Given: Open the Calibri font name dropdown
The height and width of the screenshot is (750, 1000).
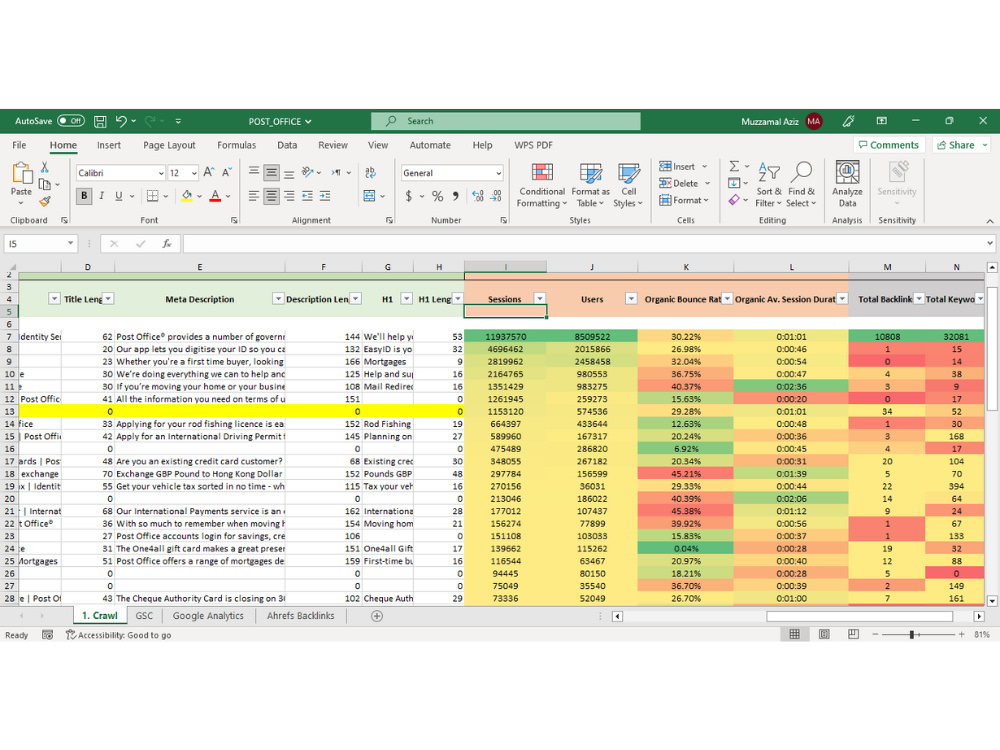Looking at the screenshot, I should pos(161,173).
